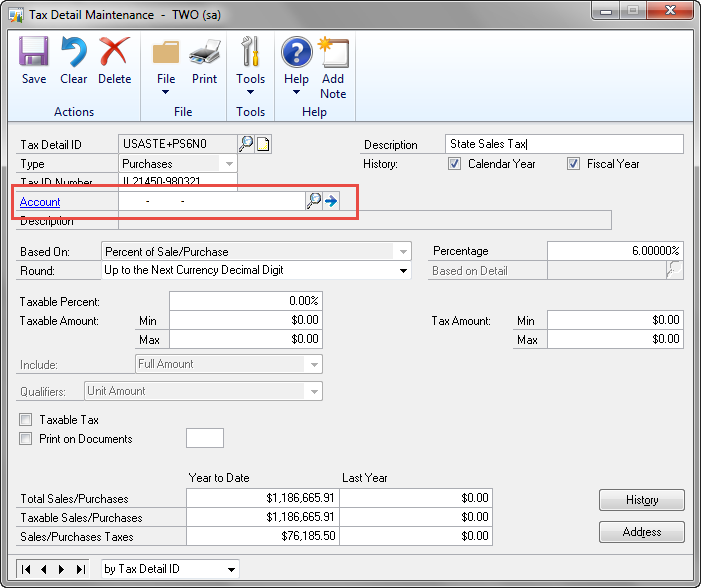The height and width of the screenshot is (588, 701).
Task: Click the Account lookup magnifier icon
Action: (314, 201)
